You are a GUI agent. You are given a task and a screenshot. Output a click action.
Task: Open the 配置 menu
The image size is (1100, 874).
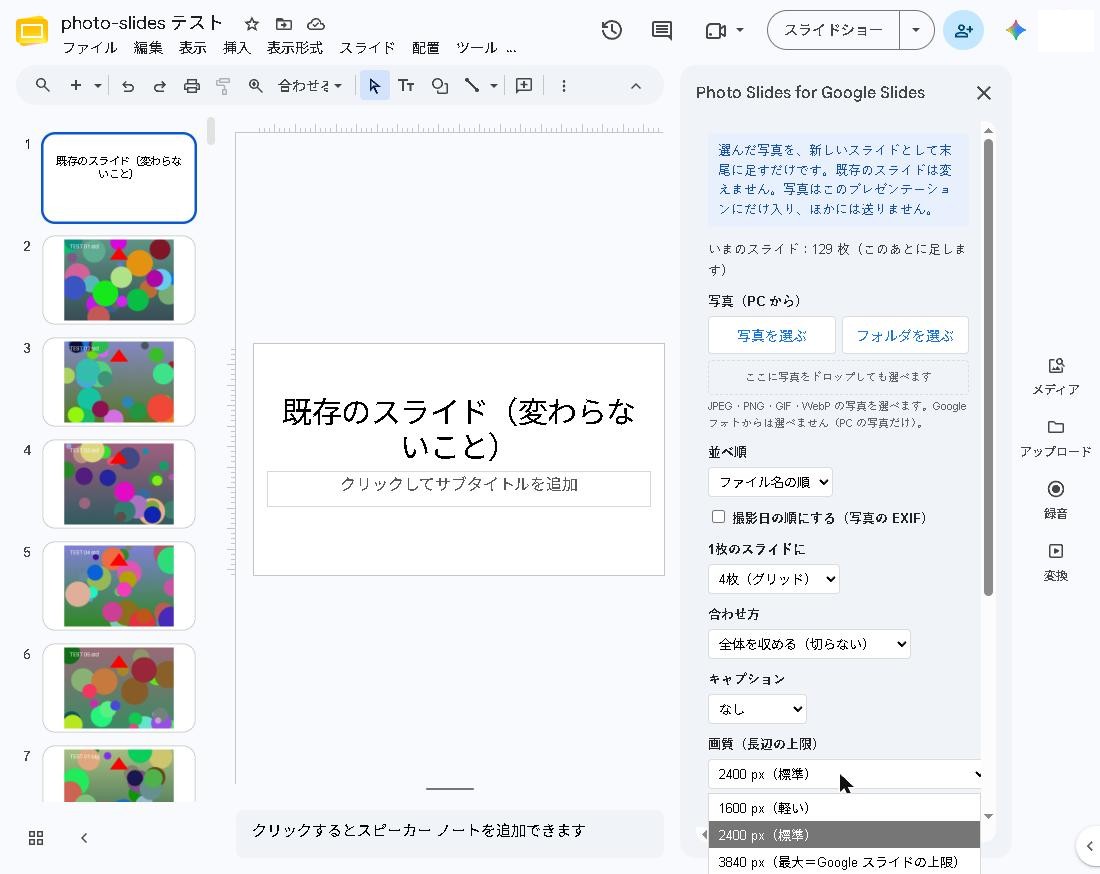click(x=426, y=48)
